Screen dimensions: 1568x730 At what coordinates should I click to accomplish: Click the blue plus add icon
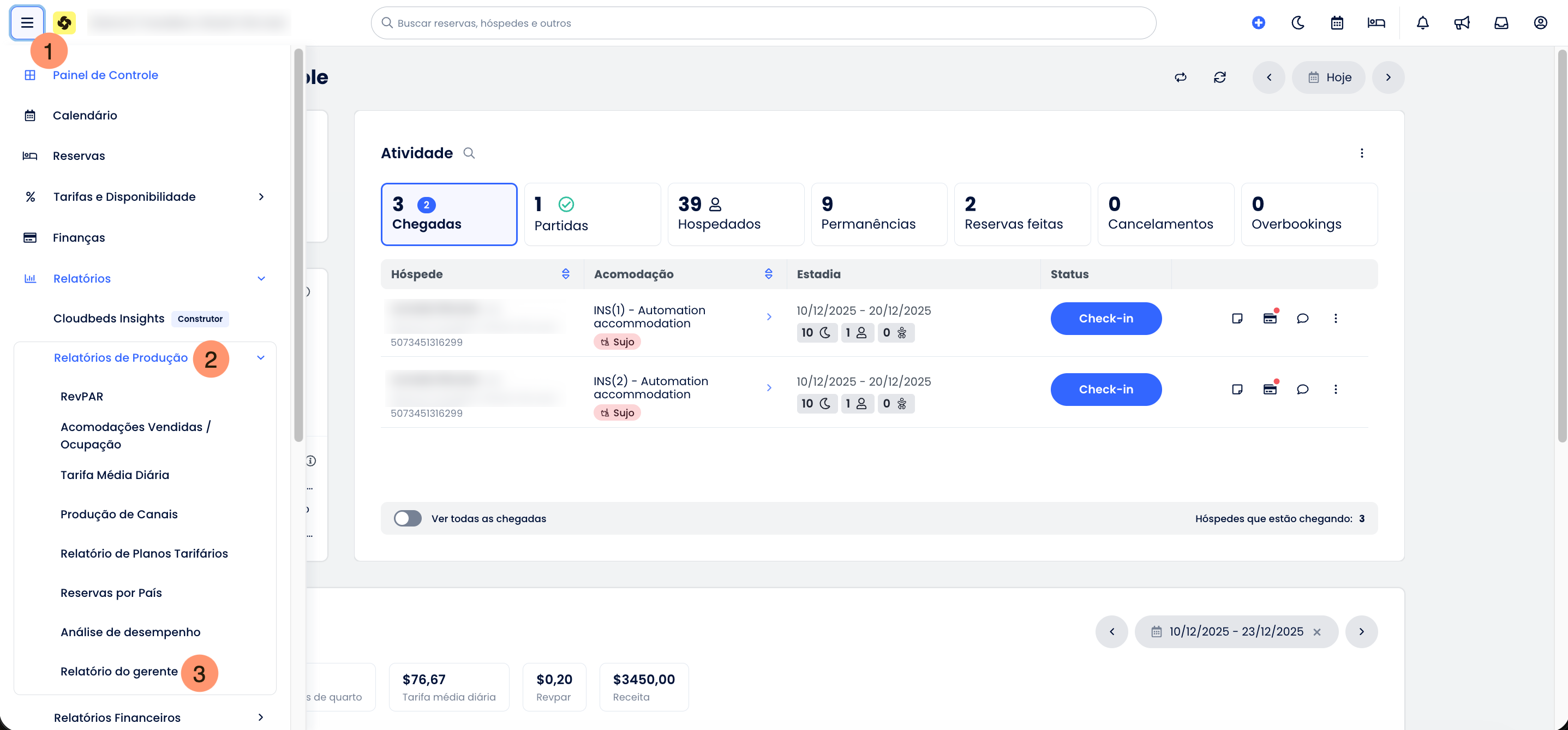1258,22
